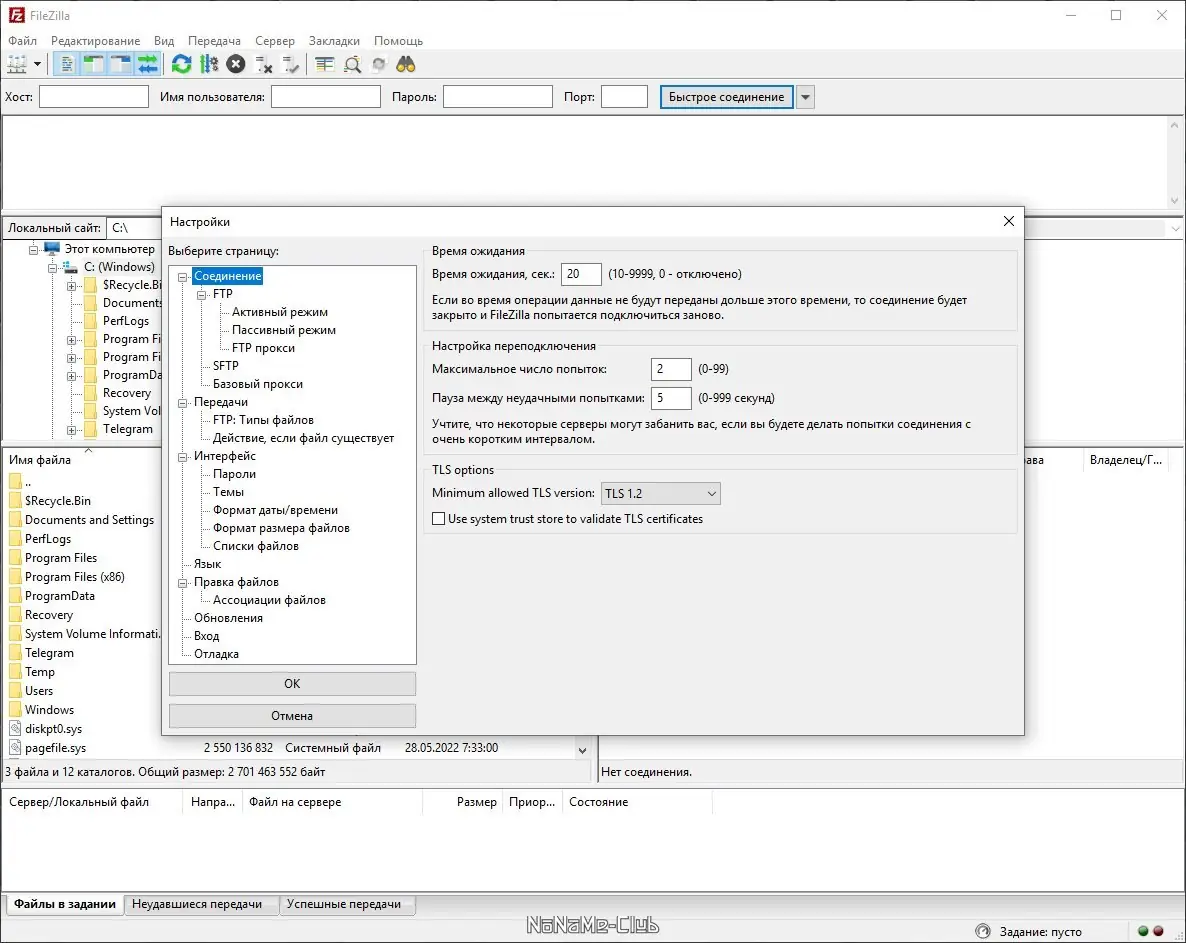Open the Site Manager icon
The image size is (1186, 943).
click(17, 64)
